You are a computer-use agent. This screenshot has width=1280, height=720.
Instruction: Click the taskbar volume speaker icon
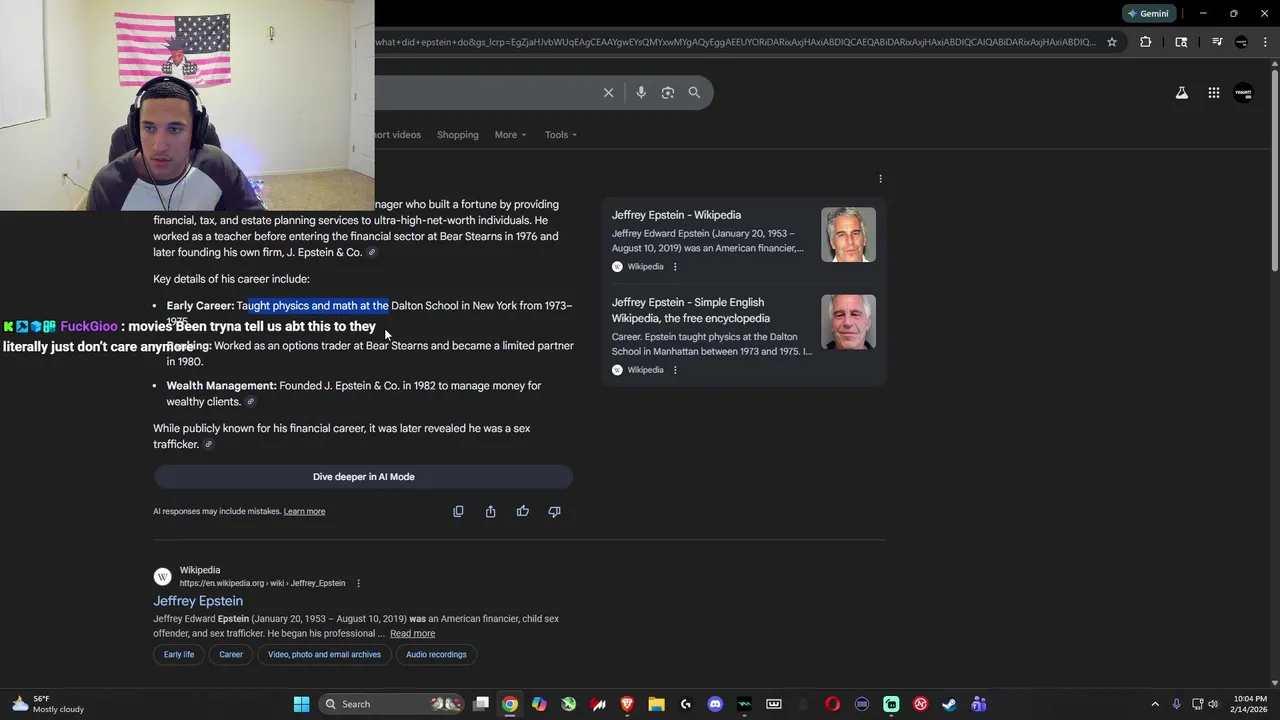(x=1212, y=704)
